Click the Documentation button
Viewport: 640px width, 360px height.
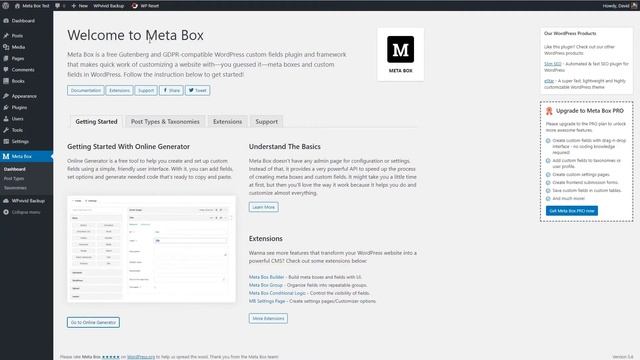tap(86, 90)
